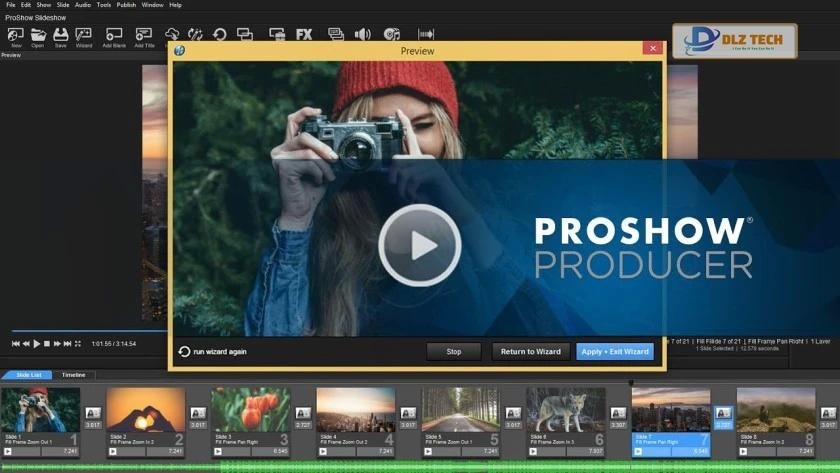Click the run wizard again link
The height and width of the screenshot is (473, 840).
pyautogui.click(x=220, y=352)
